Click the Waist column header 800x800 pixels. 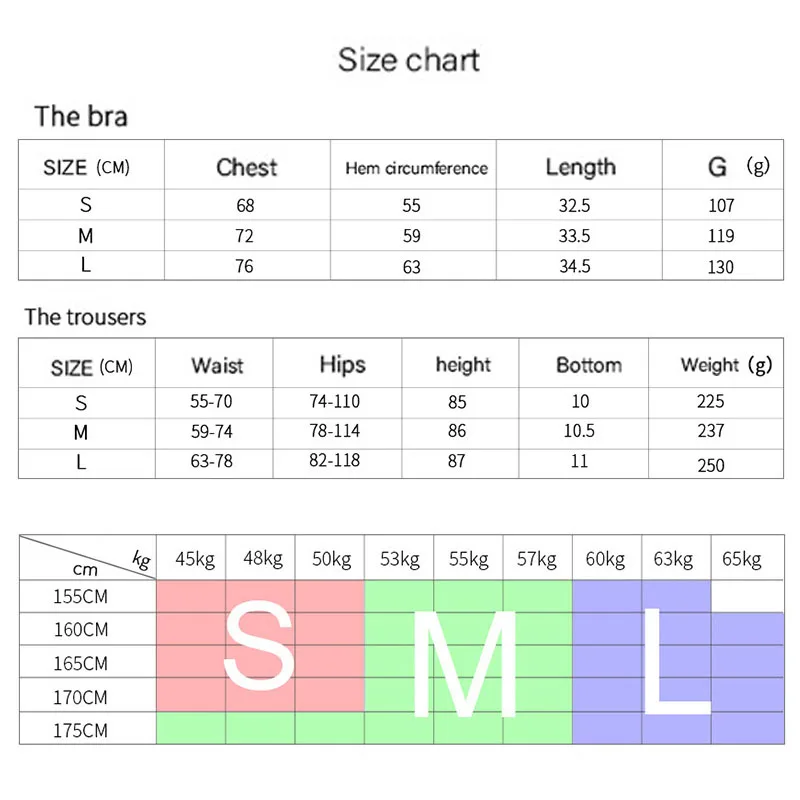point(217,365)
